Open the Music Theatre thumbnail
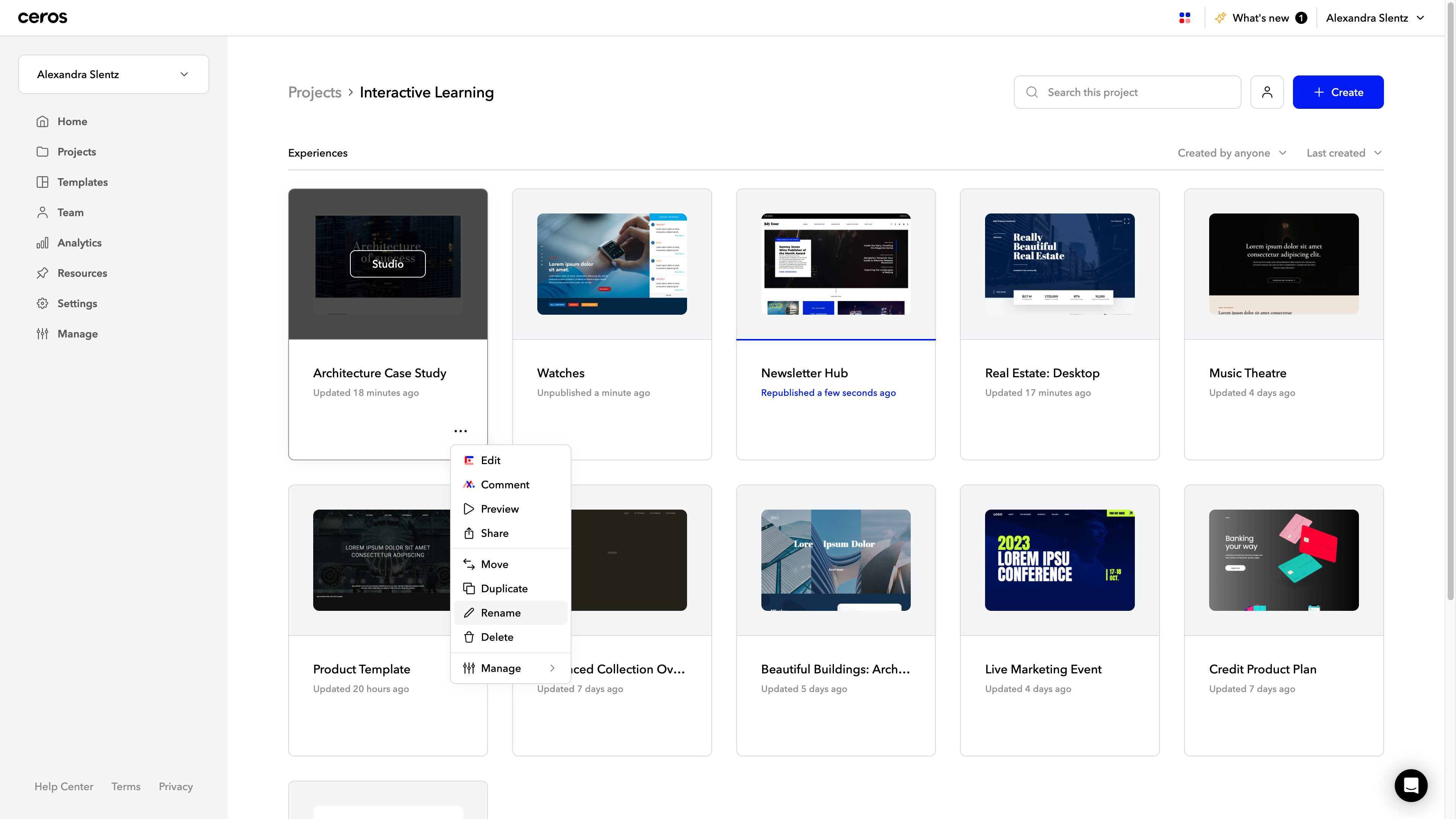This screenshot has height=819, width=1456. click(1283, 264)
